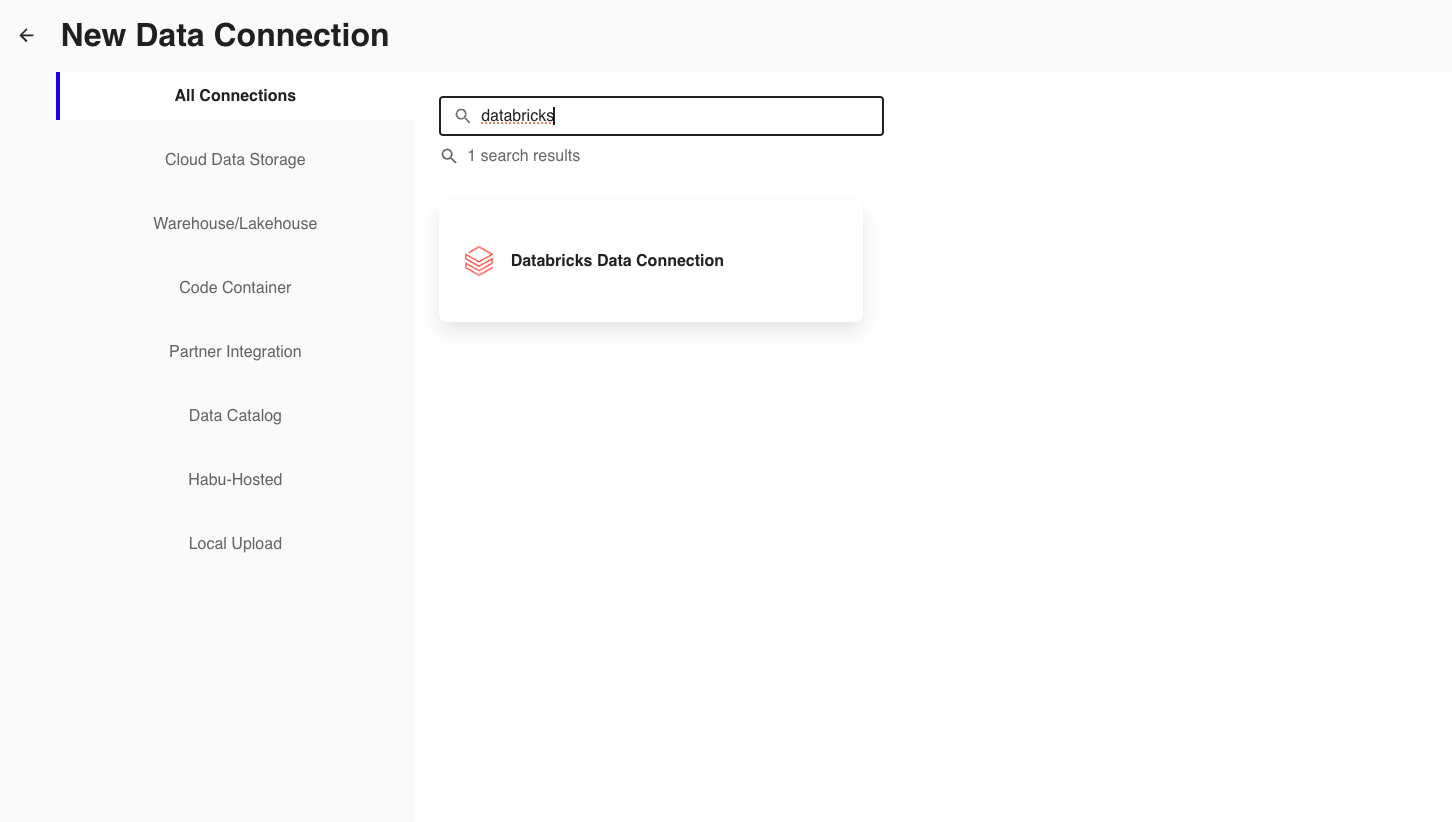Click the "New Data Connection" page heading

click(225, 35)
